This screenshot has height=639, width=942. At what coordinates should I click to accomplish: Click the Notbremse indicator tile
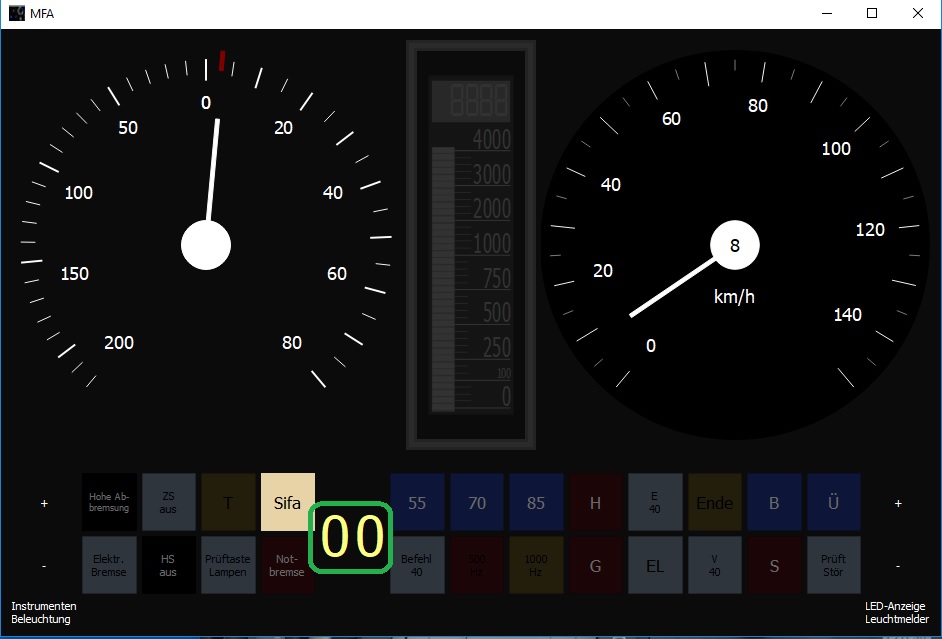tap(286, 565)
